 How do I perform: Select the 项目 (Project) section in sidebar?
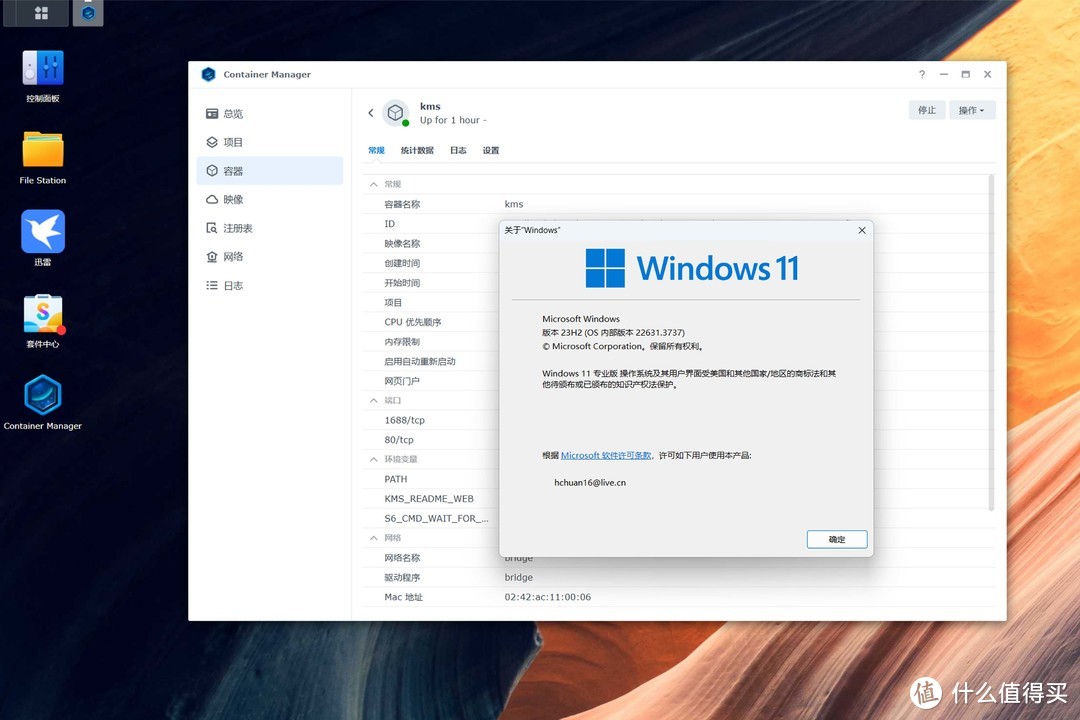[x=234, y=141]
